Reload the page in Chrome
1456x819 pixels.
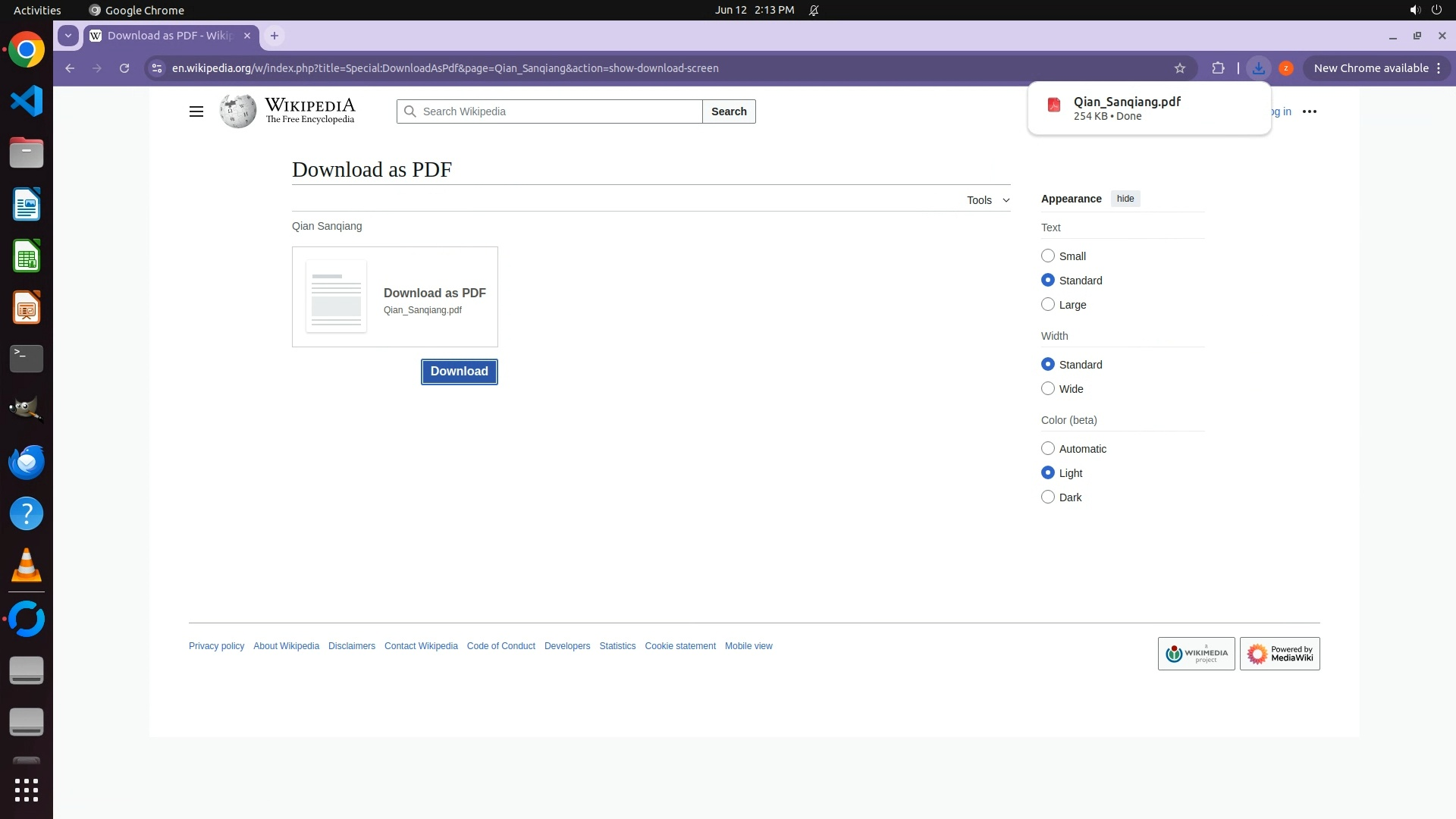[124, 68]
